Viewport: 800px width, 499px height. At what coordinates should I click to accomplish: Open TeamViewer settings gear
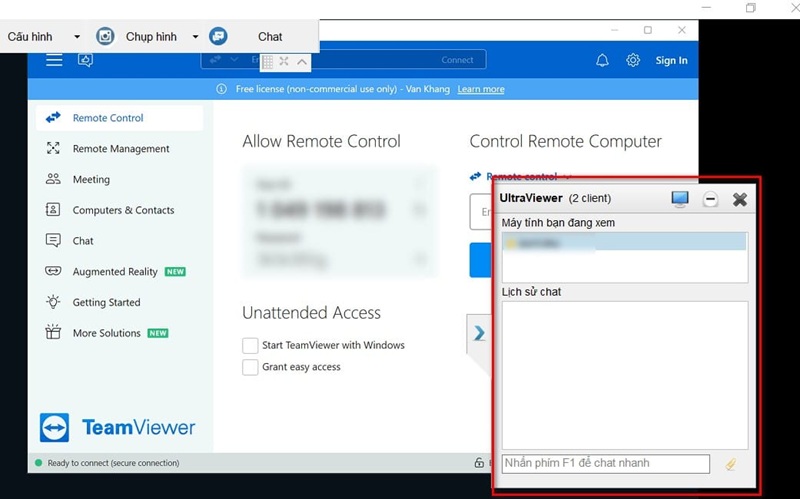tap(633, 60)
